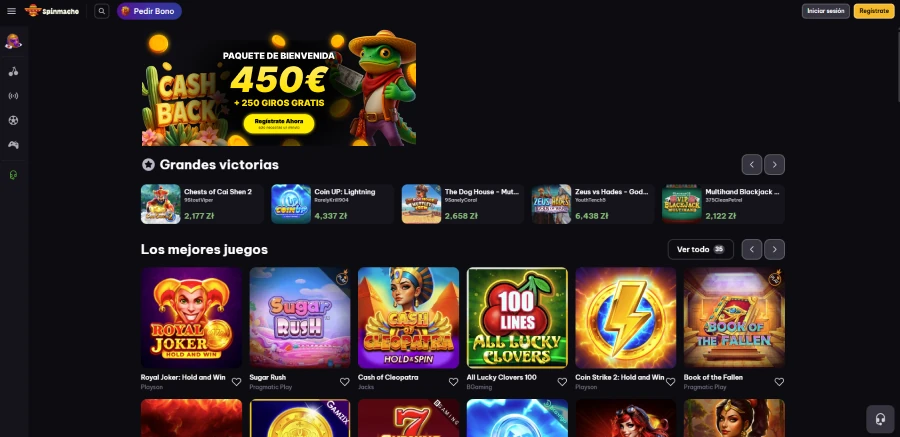Show previous Grandes victorias with left chevron
The width and height of the screenshot is (900, 437).
click(x=752, y=165)
